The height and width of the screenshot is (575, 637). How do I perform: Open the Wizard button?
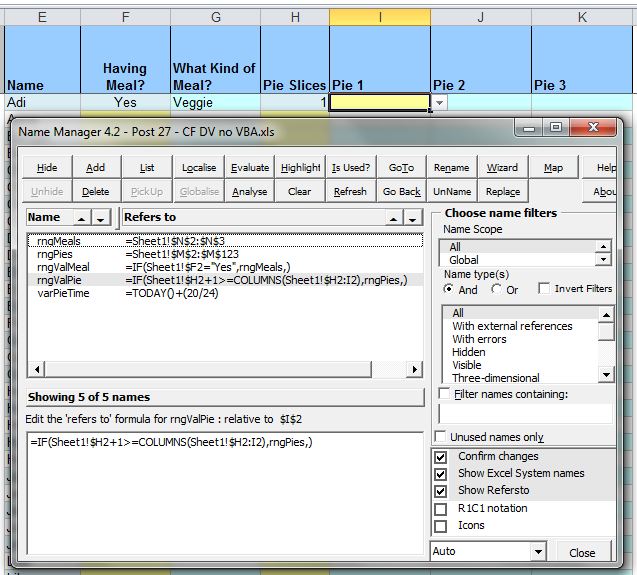[503, 167]
